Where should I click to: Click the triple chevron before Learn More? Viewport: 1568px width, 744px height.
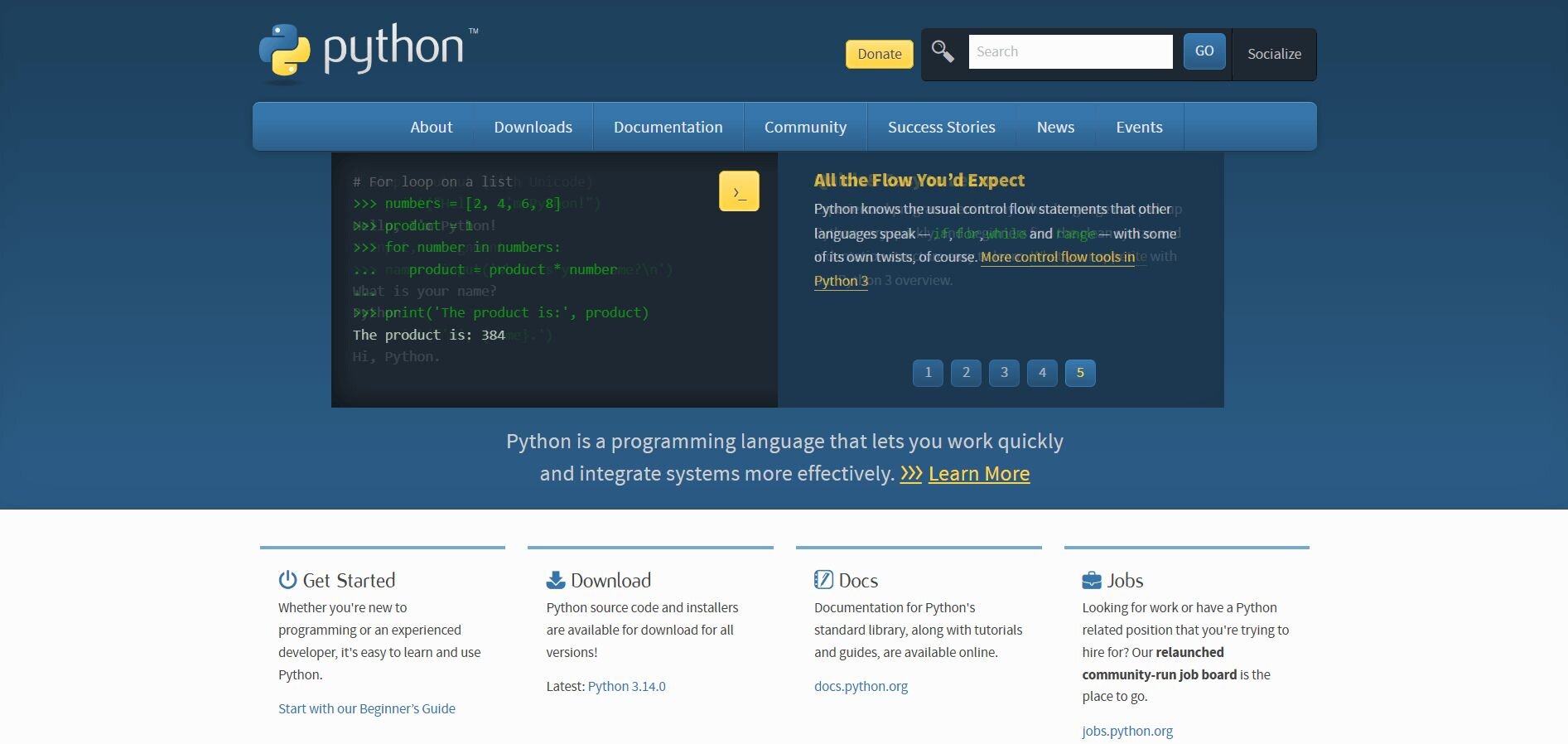(x=911, y=474)
